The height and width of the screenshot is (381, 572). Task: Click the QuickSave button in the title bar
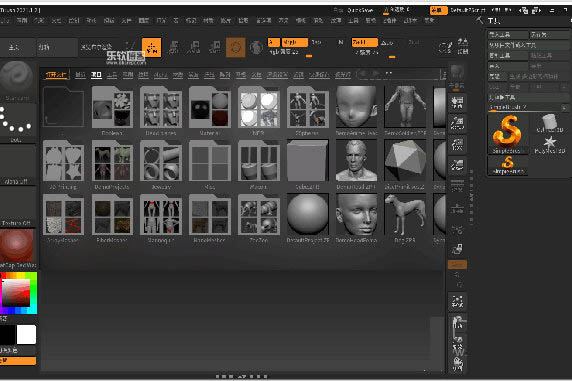pyautogui.click(x=360, y=10)
